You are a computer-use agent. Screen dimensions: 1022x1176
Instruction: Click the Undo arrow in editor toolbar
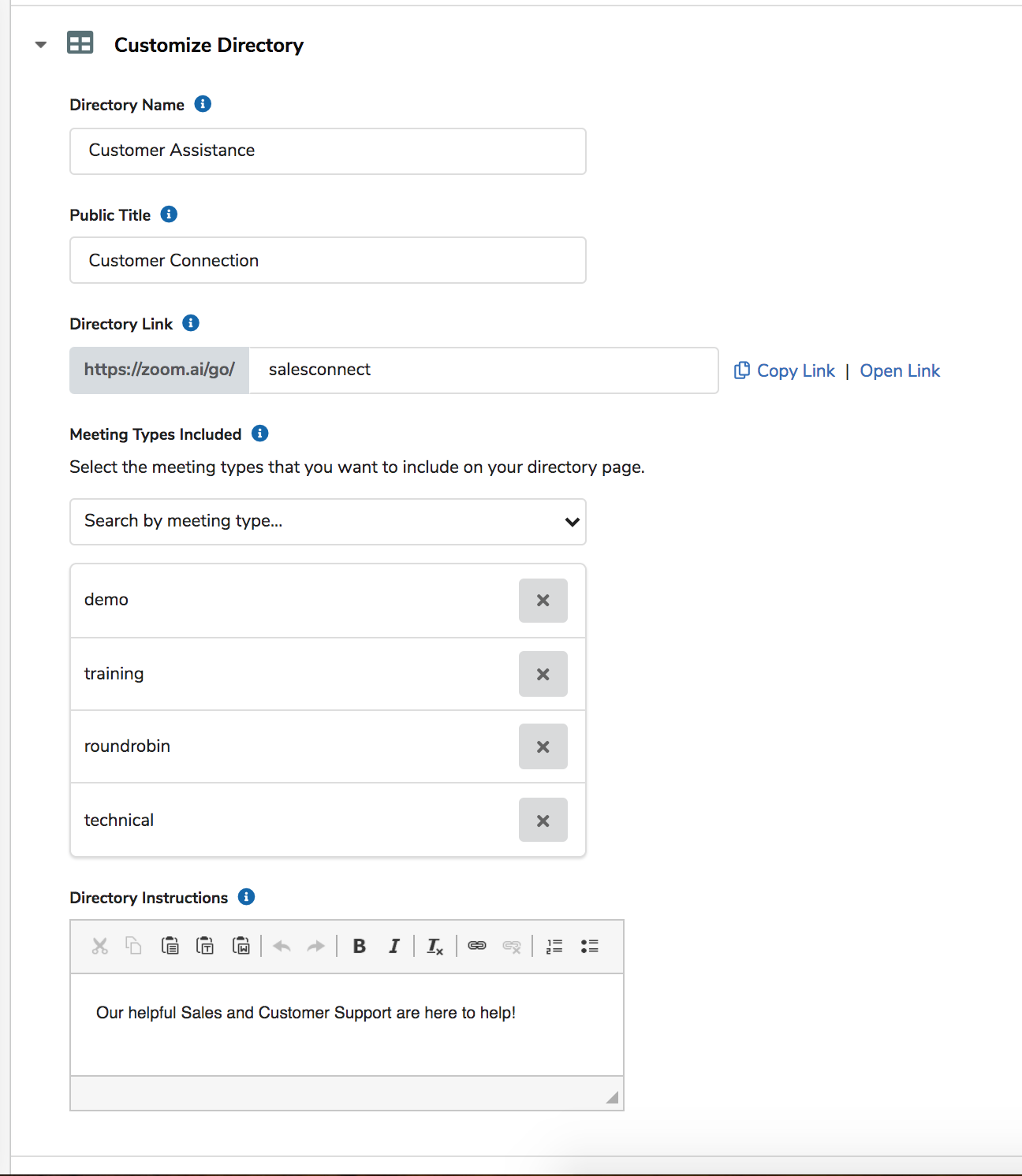click(x=282, y=946)
